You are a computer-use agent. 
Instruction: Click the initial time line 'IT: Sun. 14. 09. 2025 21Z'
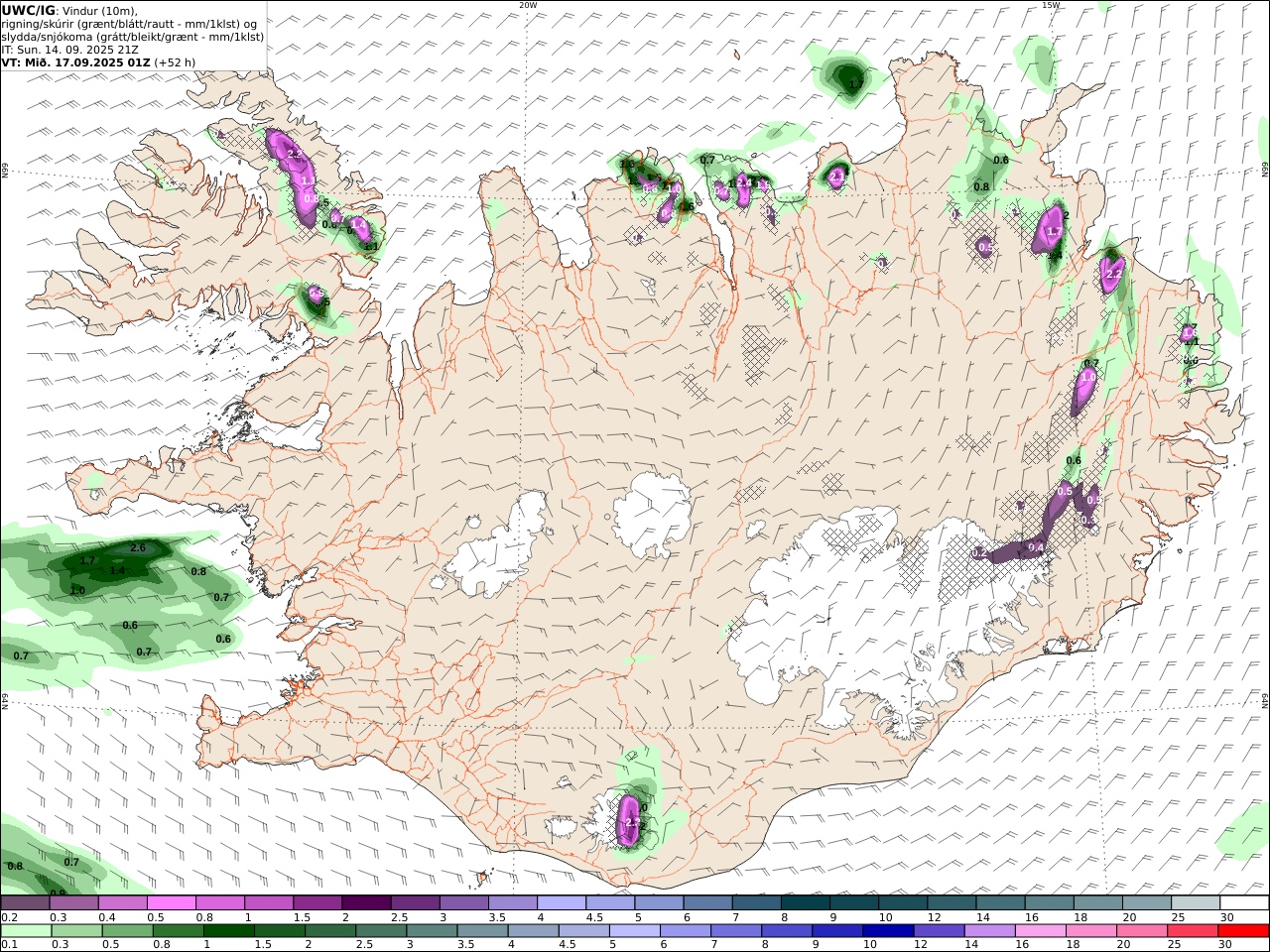(69, 49)
